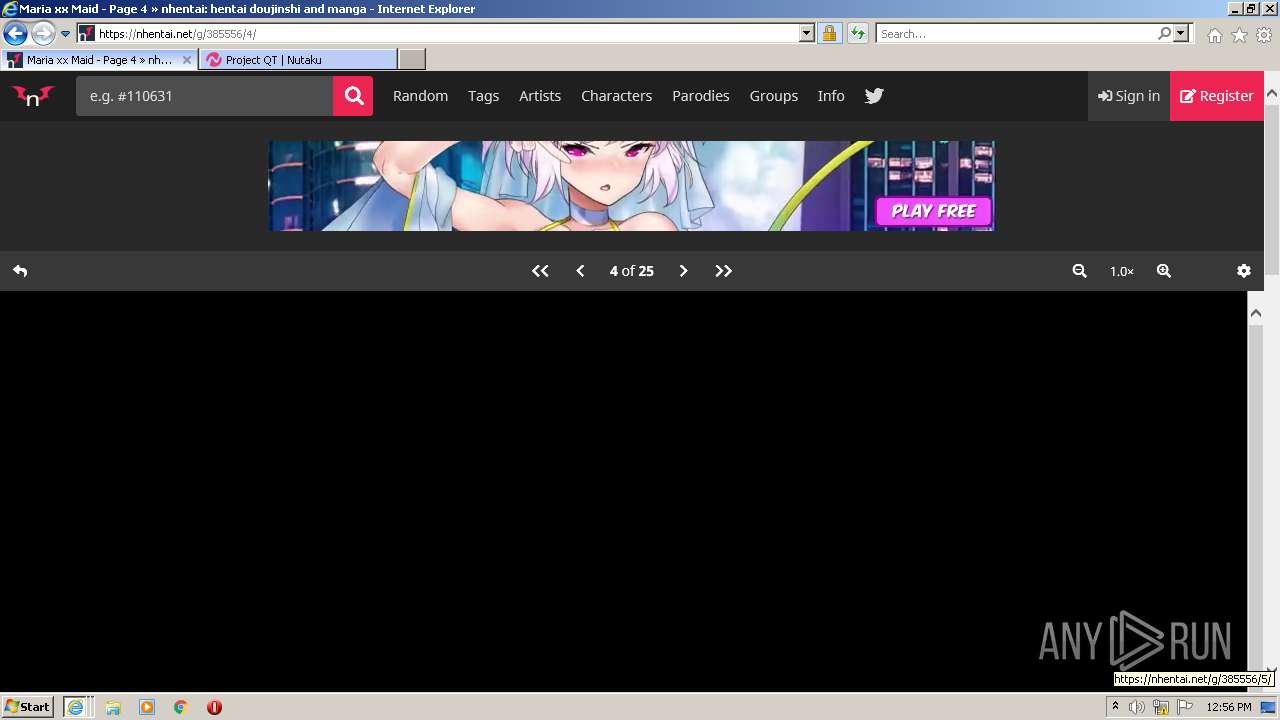This screenshot has height=720, width=1280.
Task: Return to gallery with the back-arrow icon
Action: (x=20, y=271)
